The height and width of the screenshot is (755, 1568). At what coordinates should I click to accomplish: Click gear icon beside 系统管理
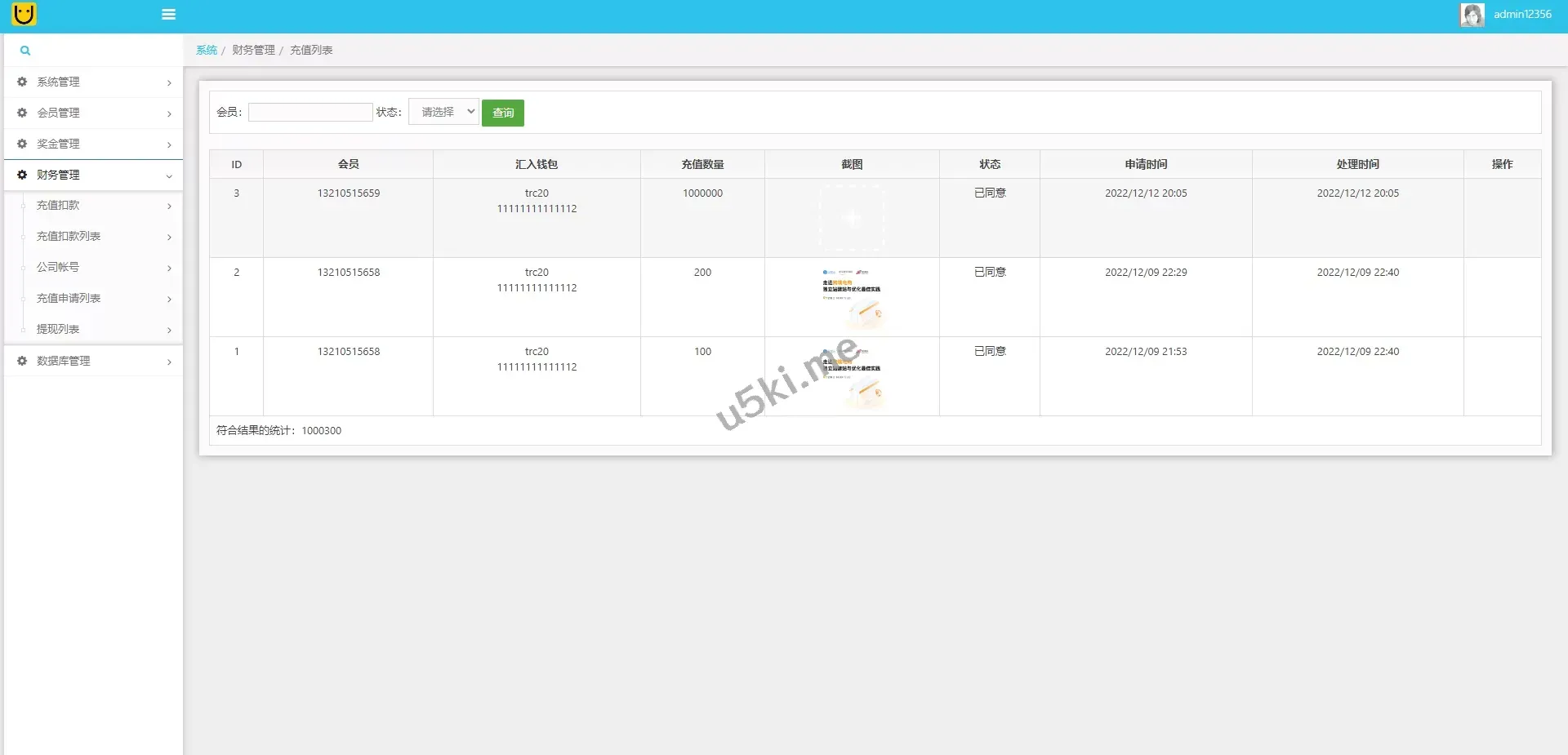pos(22,82)
